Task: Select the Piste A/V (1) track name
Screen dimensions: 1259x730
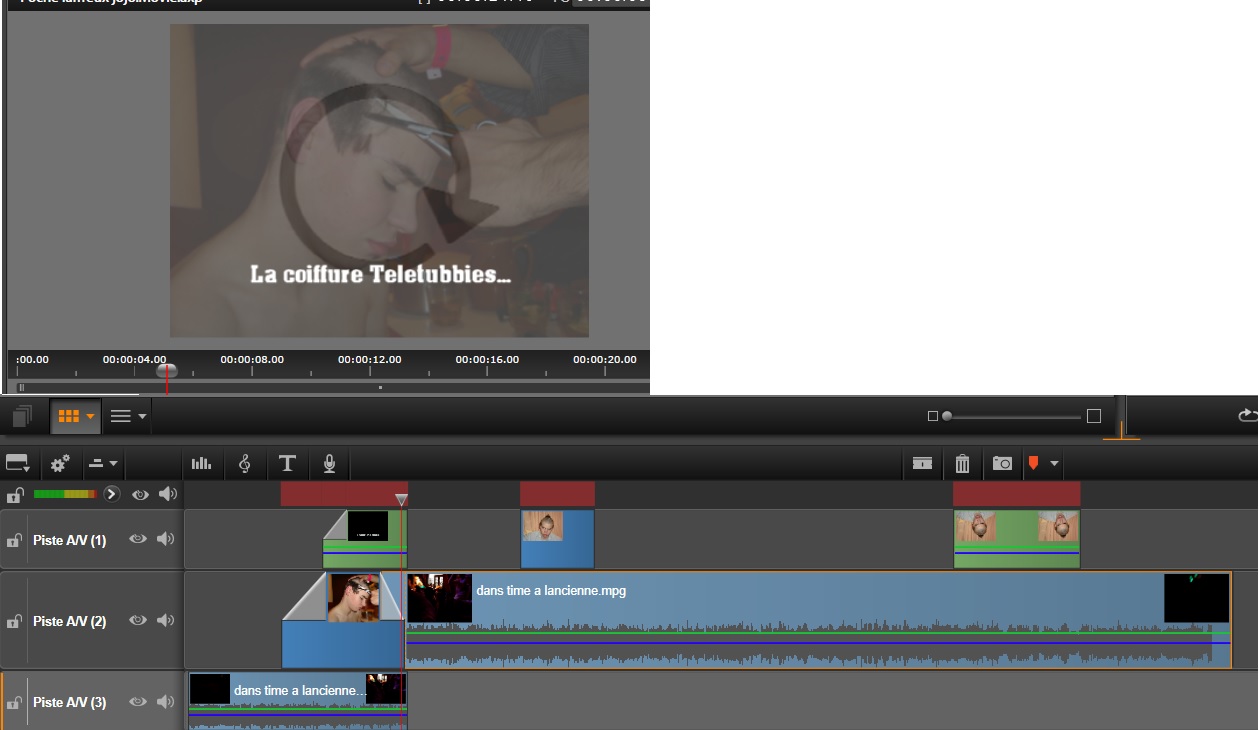Action: (x=69, y=540)
